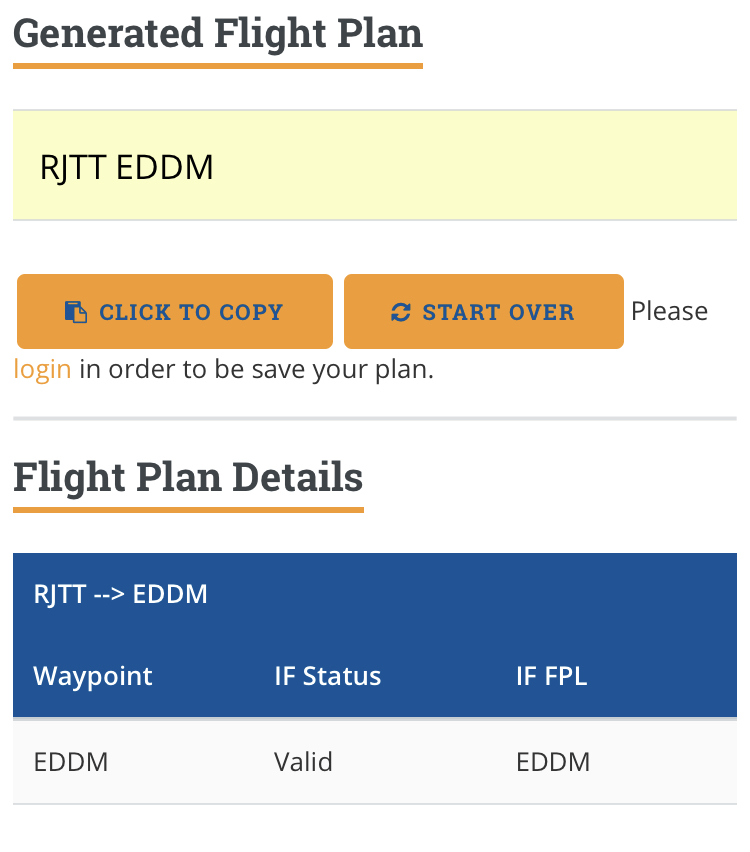Select the IF Status column header

327,675
